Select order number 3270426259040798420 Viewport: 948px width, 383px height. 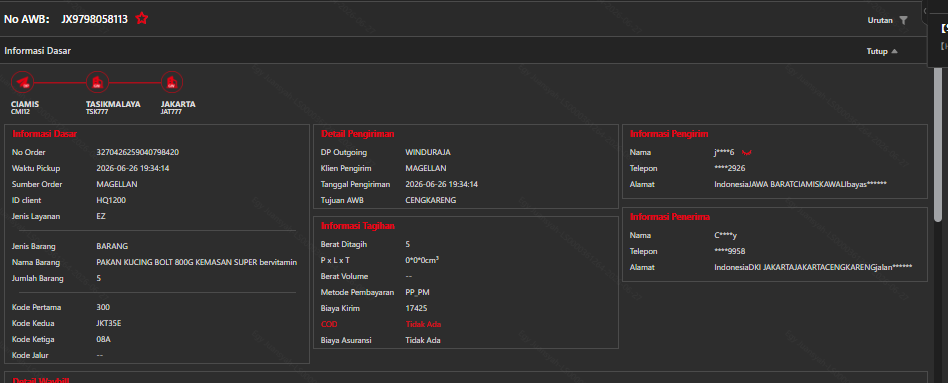coord(137,152)
